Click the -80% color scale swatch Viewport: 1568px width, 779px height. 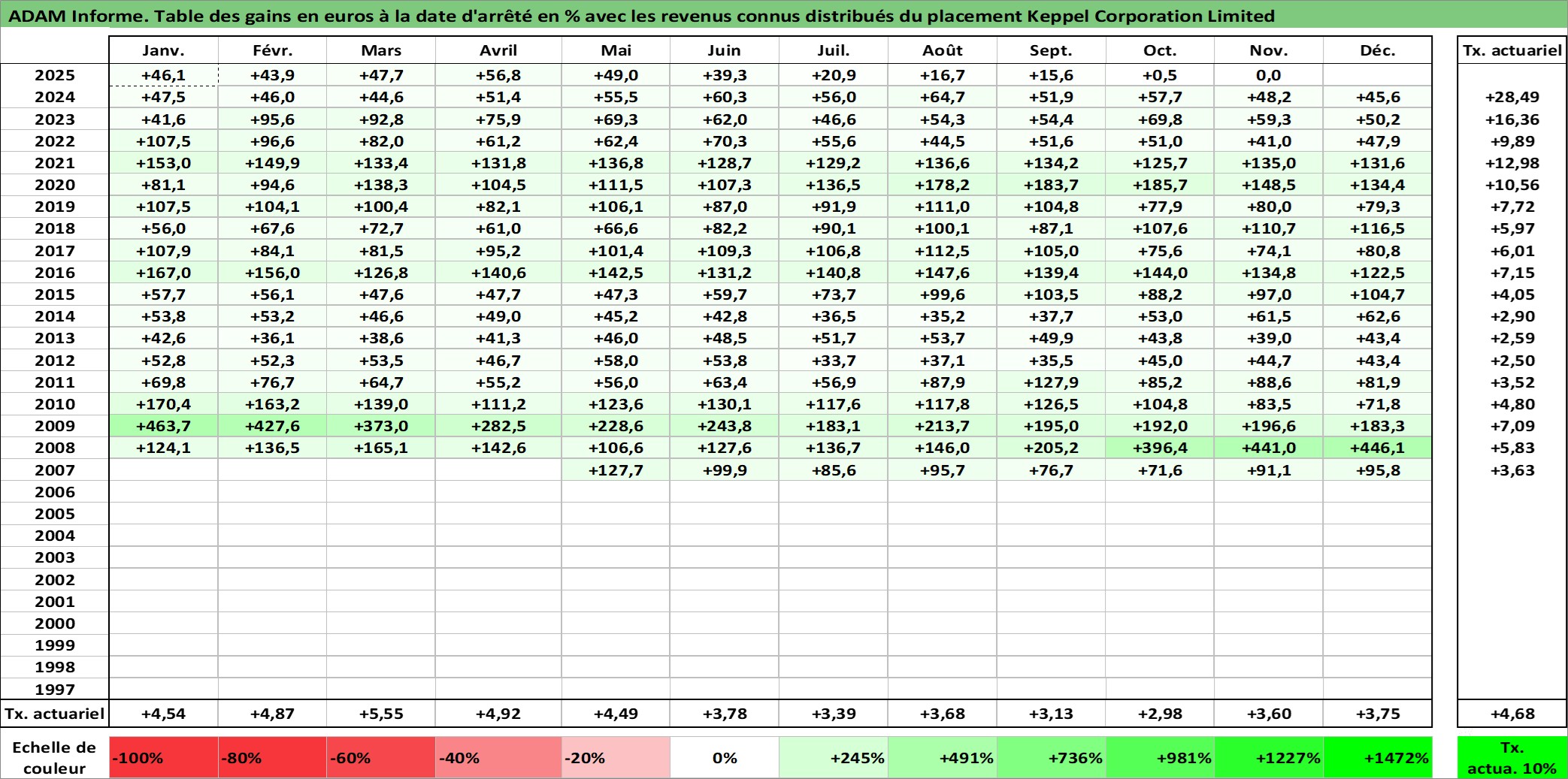tap(272, 757)
